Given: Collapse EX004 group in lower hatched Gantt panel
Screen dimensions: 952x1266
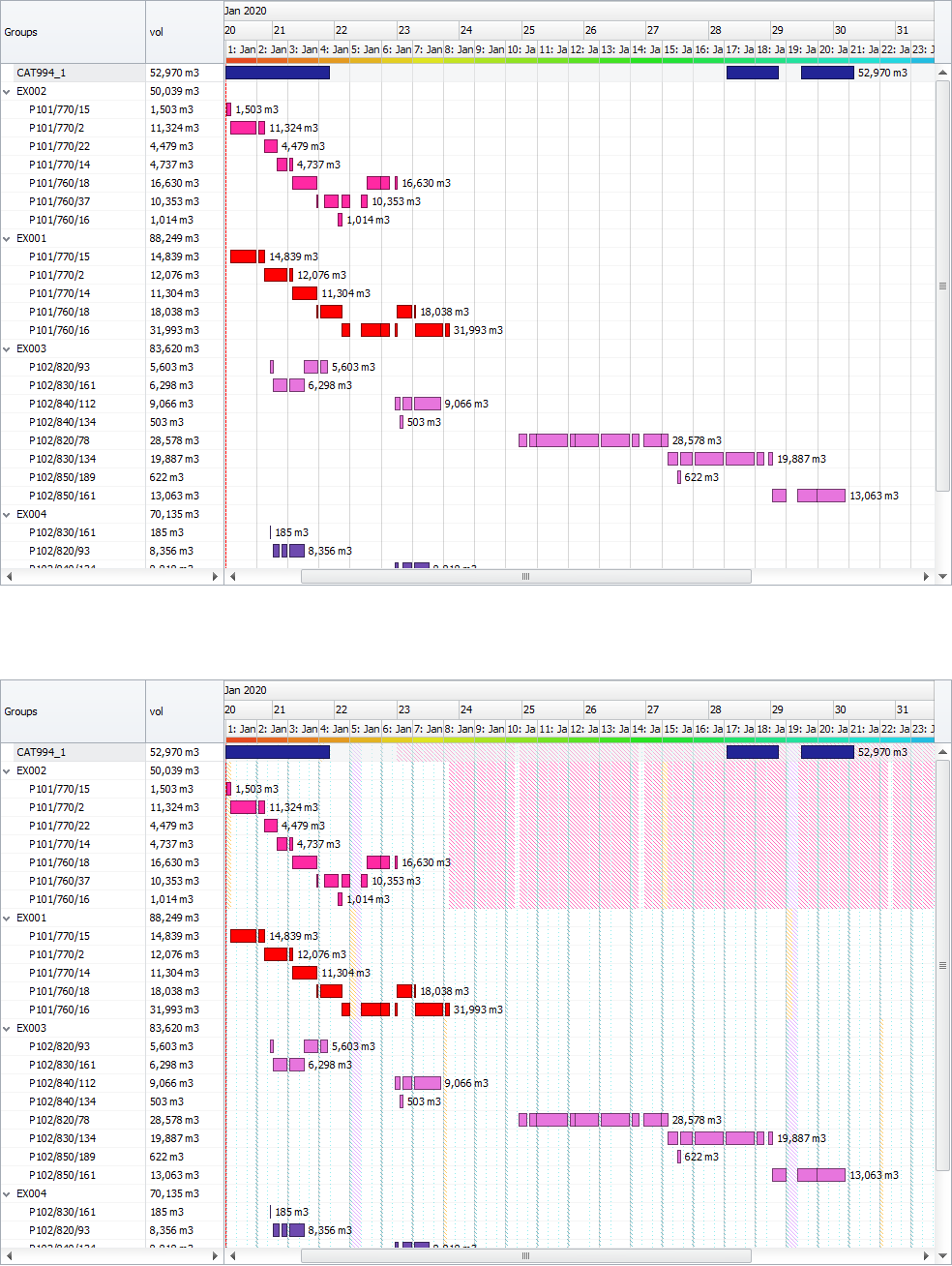Looking at the screenshot, I should pos(7,1194).
